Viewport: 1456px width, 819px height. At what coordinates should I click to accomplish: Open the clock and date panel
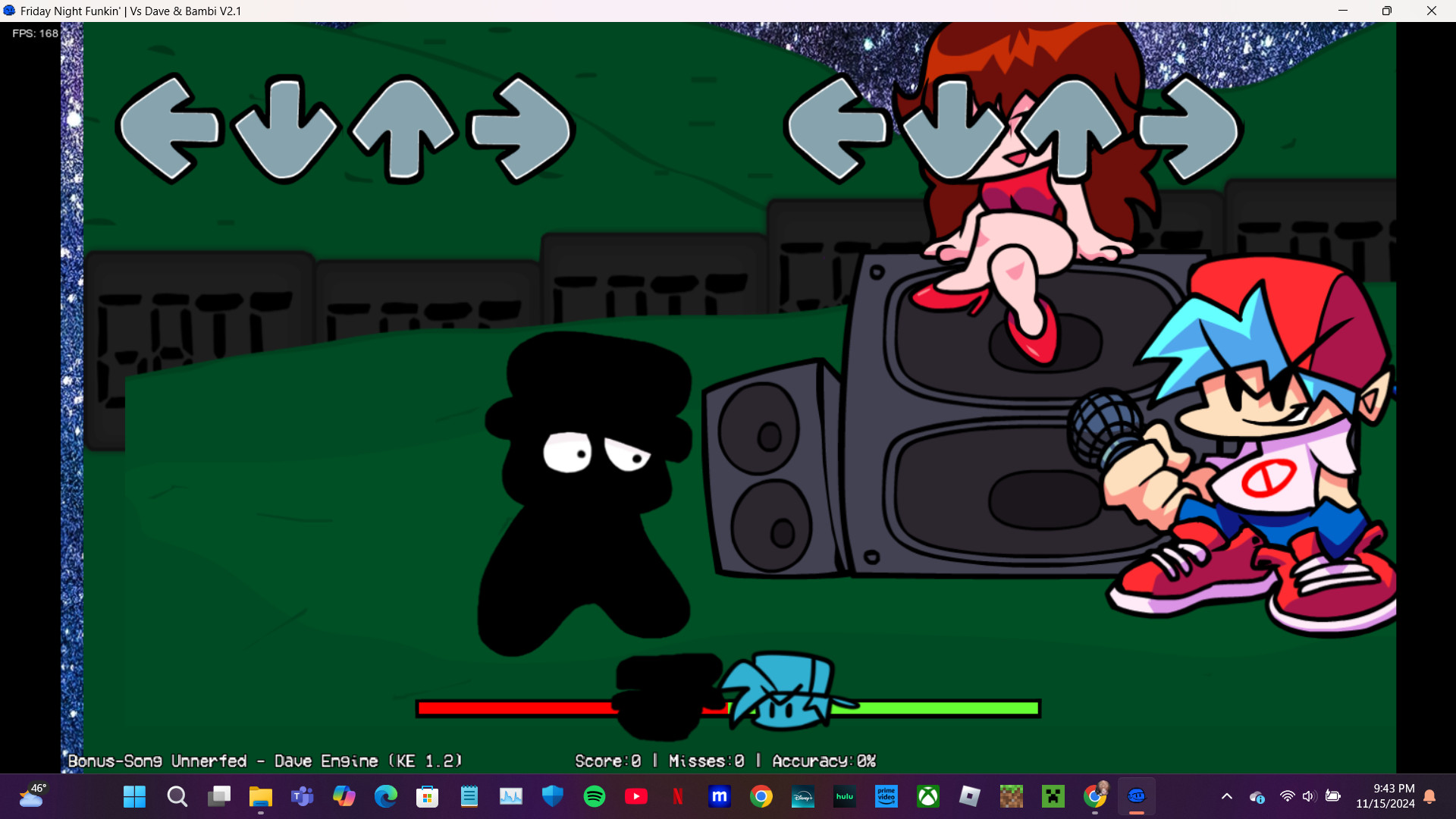point(1385,796)
